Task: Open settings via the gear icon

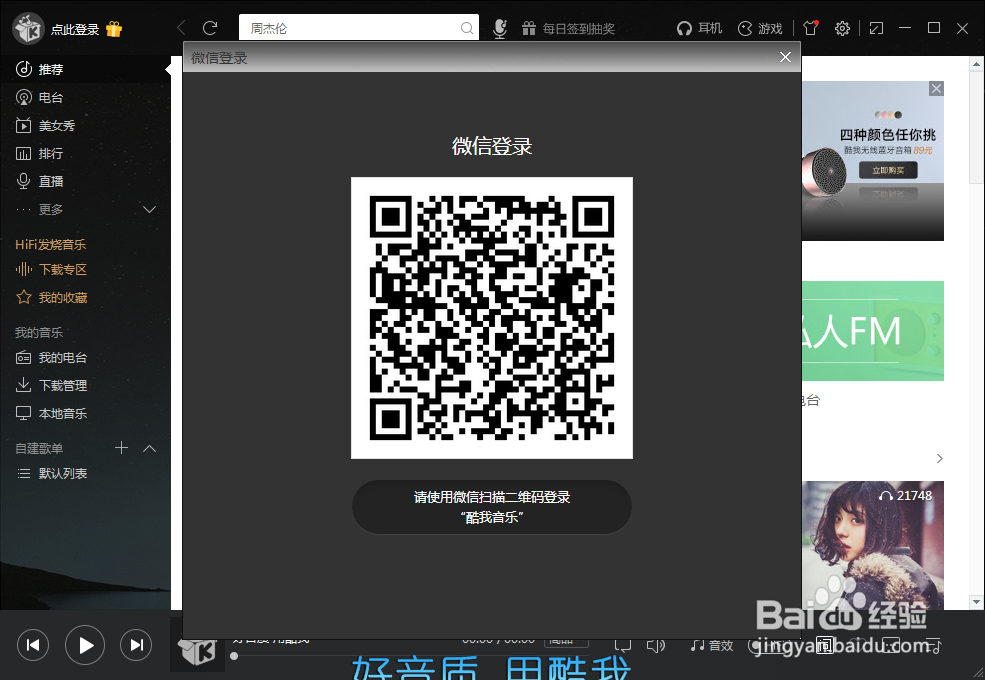Action: [x=842, y=28]
